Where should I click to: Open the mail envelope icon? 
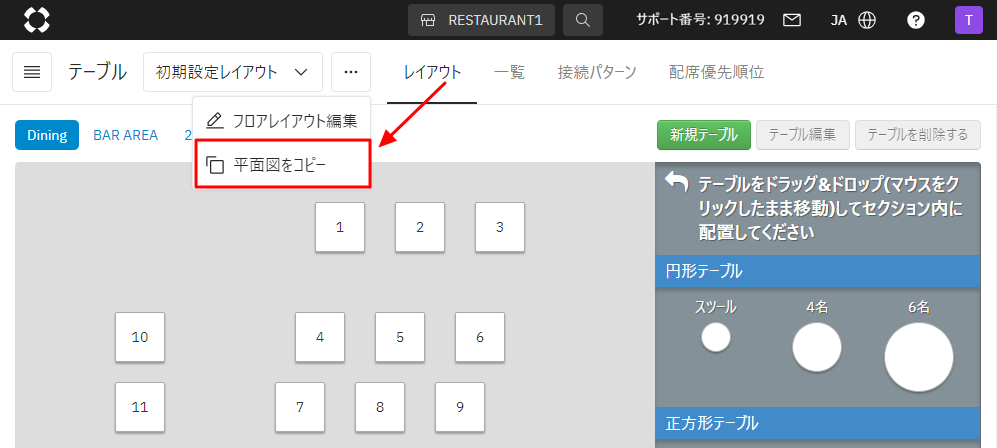tap(791, 19)
